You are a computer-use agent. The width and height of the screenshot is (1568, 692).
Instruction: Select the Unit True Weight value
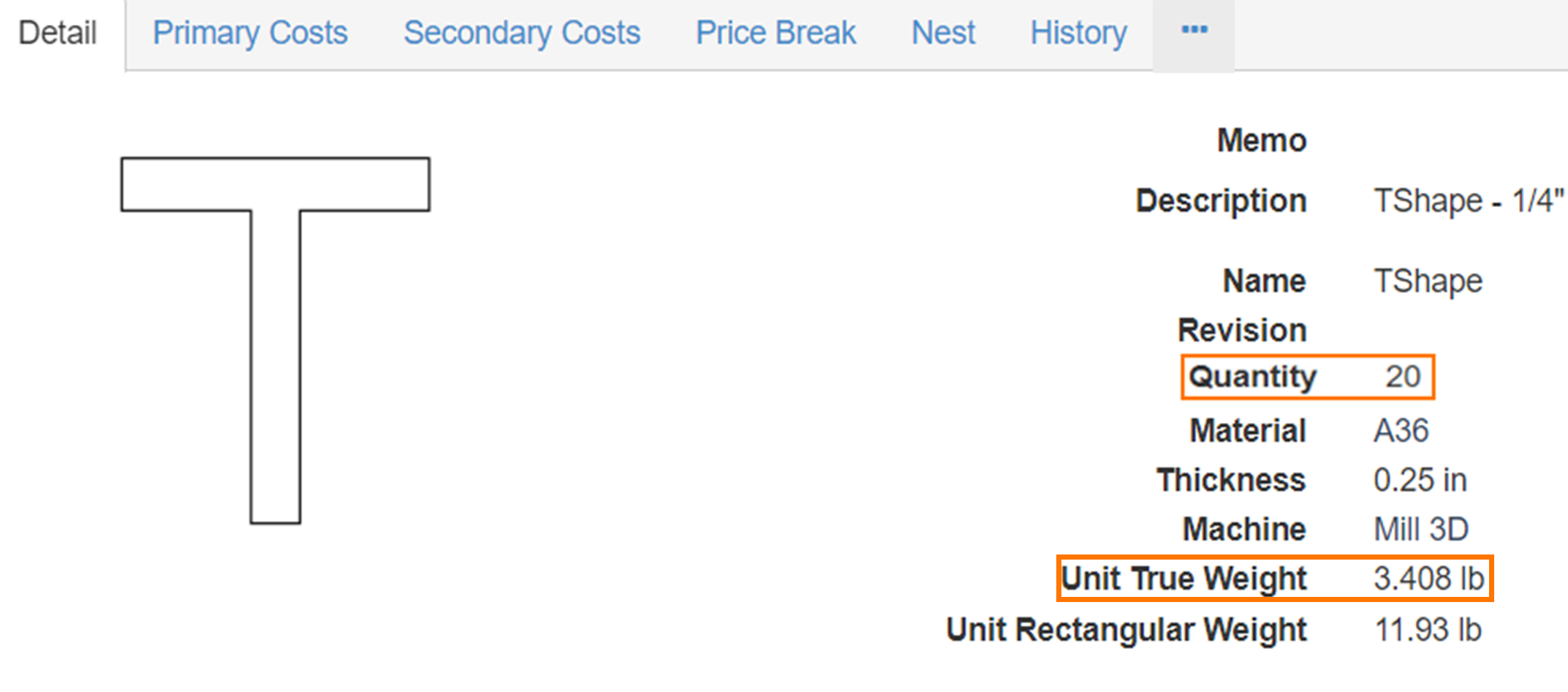tap(1428, 579)
